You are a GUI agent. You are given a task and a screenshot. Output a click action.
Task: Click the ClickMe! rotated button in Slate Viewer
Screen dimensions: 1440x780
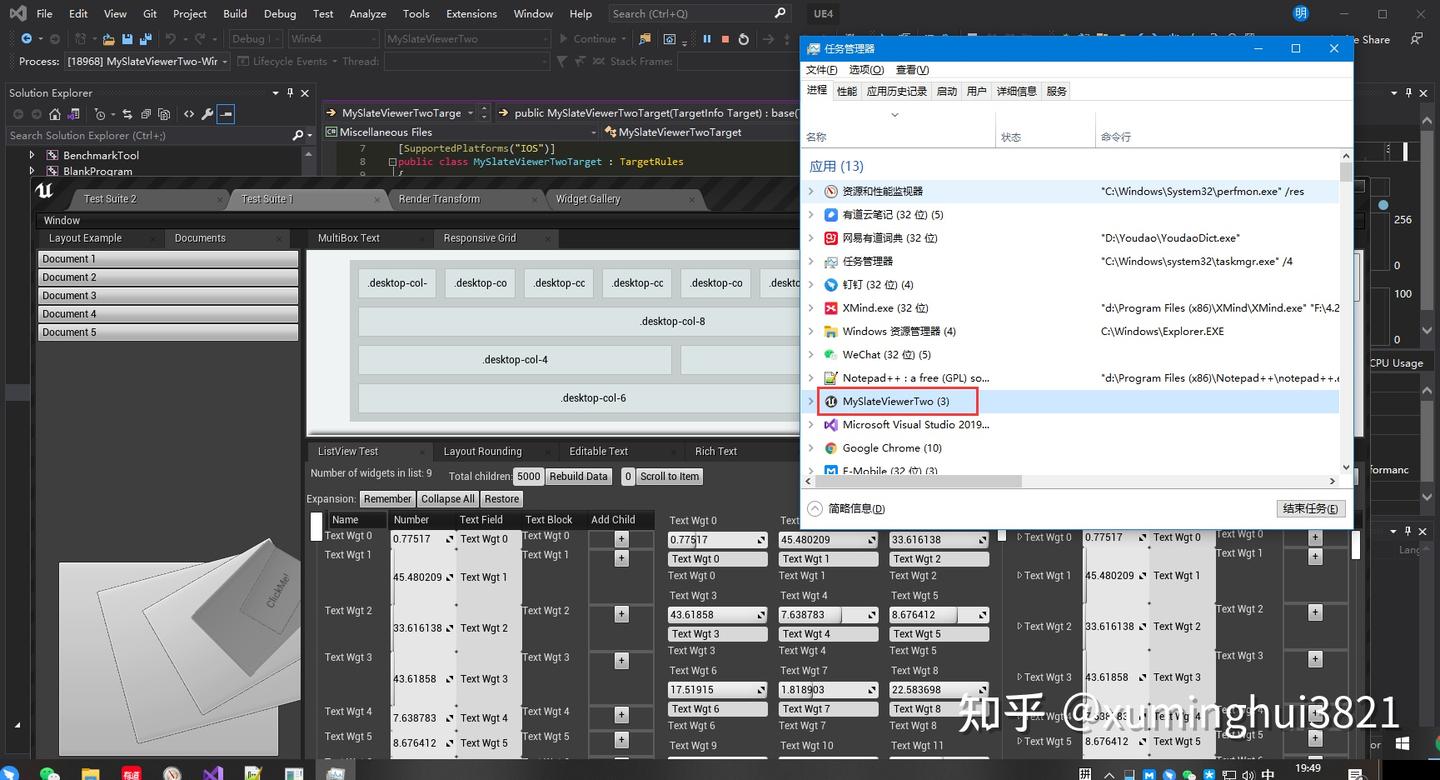tap(277, 591)
